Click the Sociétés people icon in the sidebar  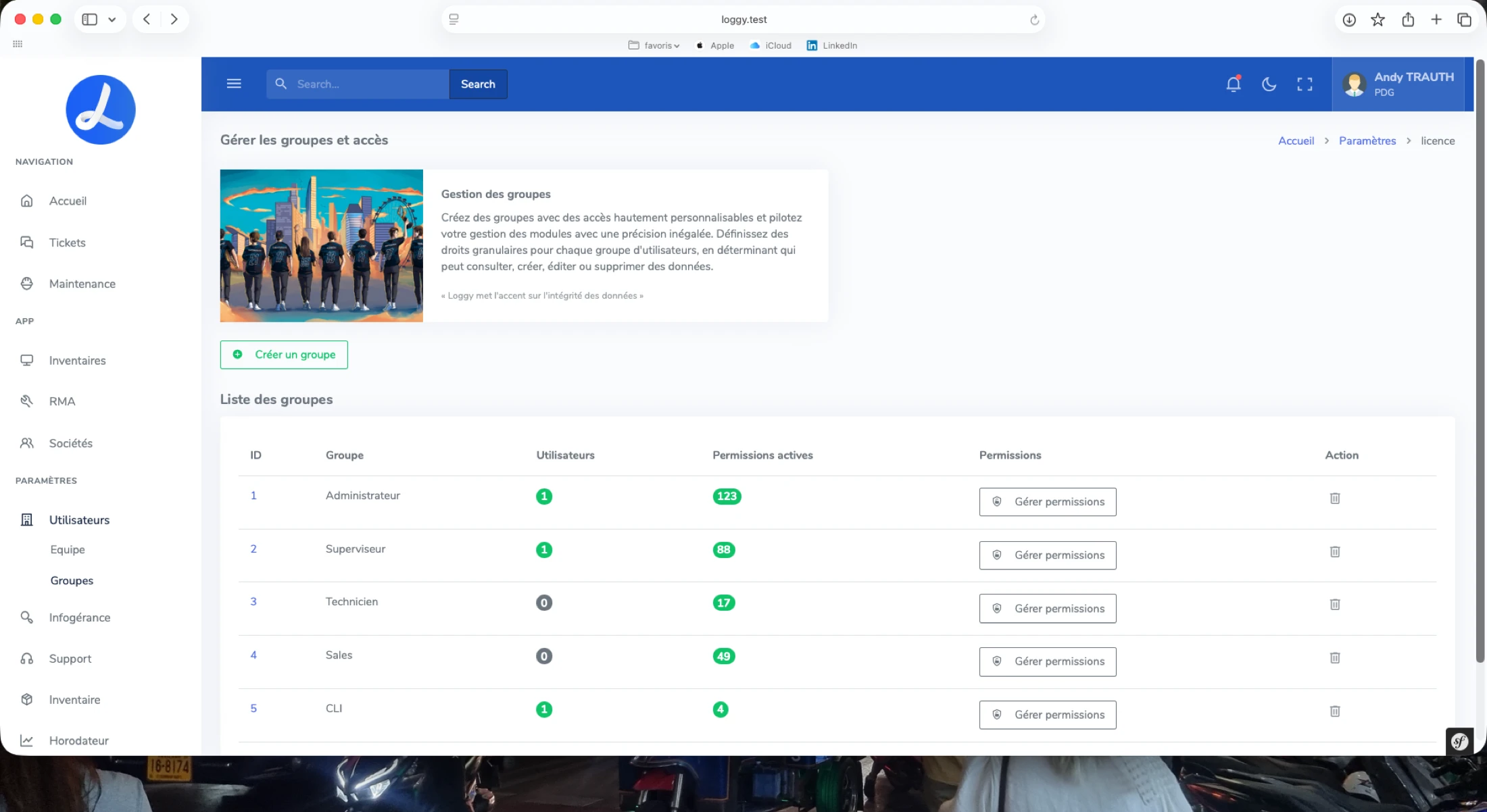(26, 443)
